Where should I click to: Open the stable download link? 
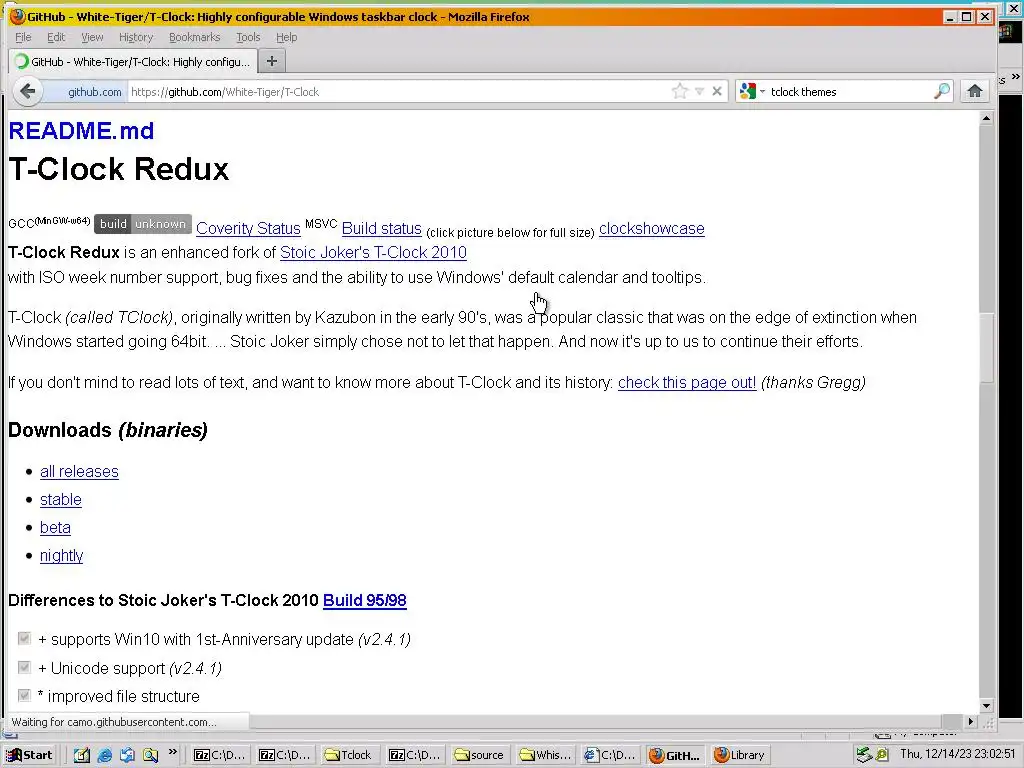(61, 500)
